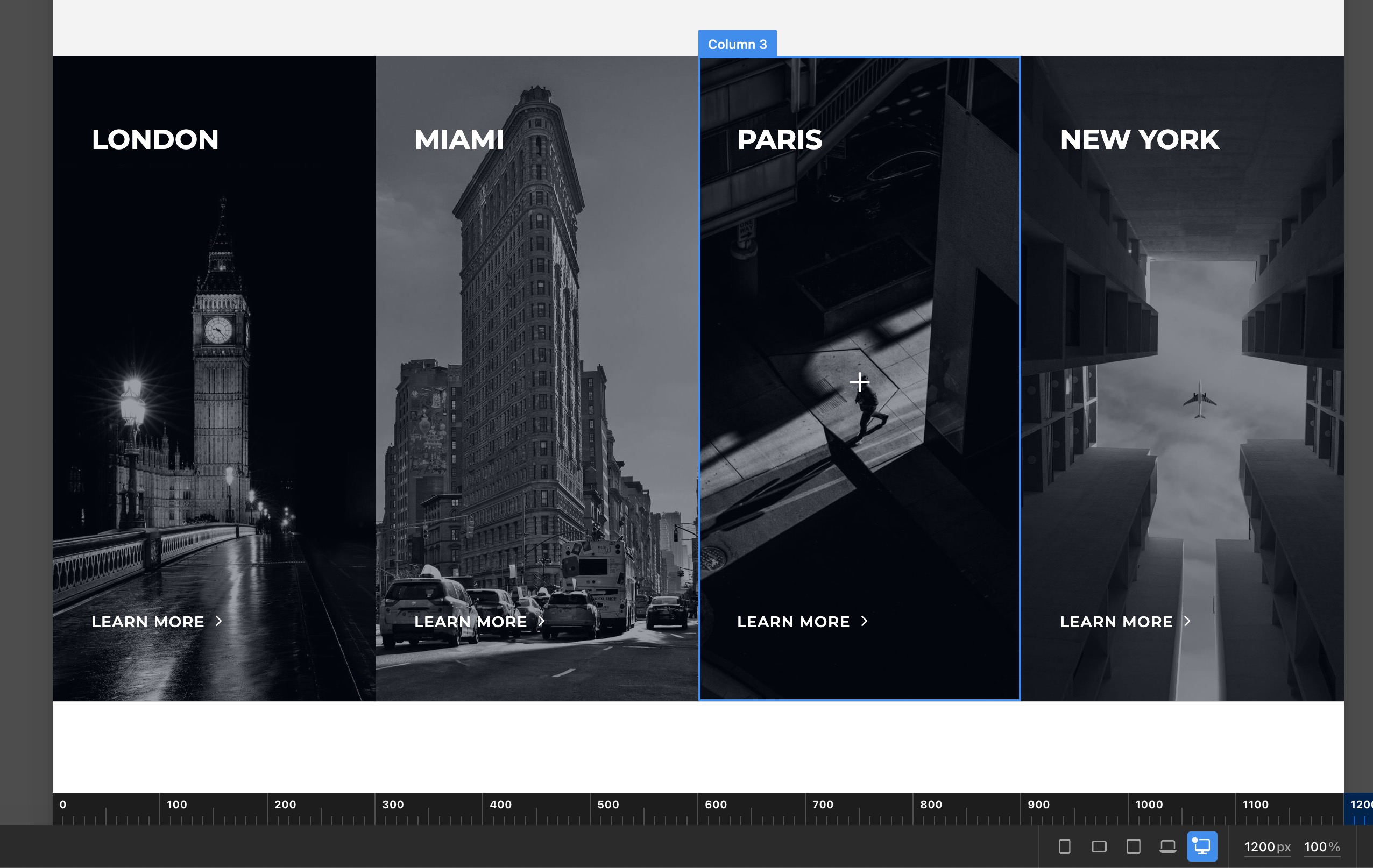The image size is (1373, 868).
Task: Click arrow beside Miami Learn More
Action: tap(542, 621)
